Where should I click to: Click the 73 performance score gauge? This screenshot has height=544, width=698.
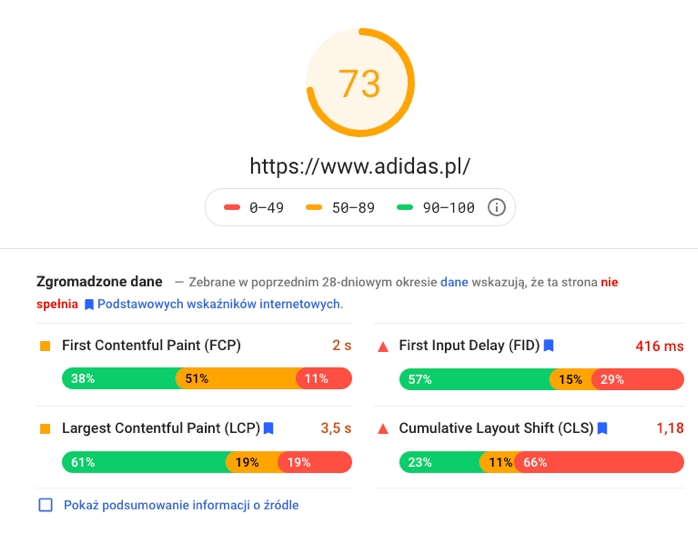[x=360, y=82]
